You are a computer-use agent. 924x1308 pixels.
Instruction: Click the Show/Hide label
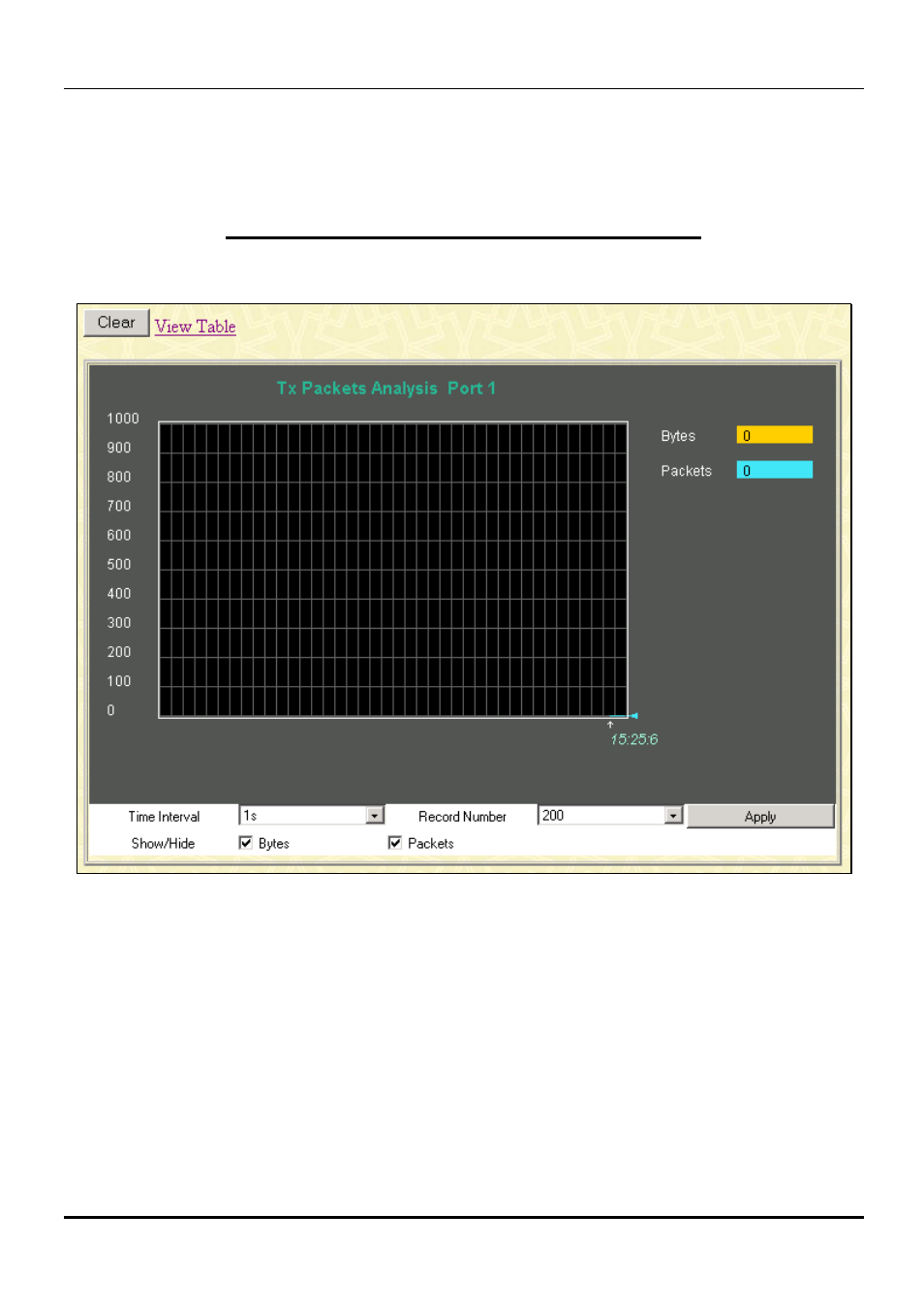click(x=163, y=844)
